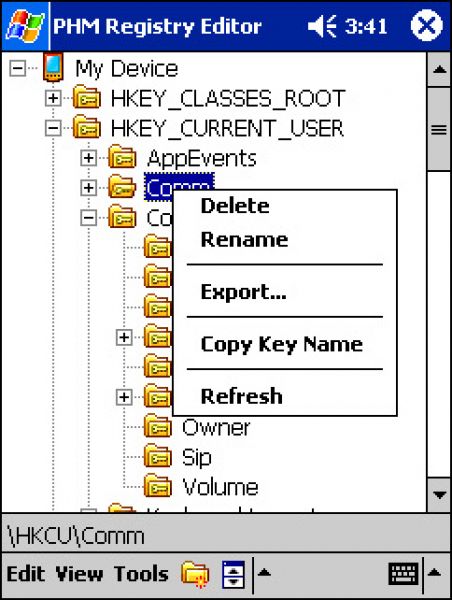Collapse the My Device root node

[18, 68]
